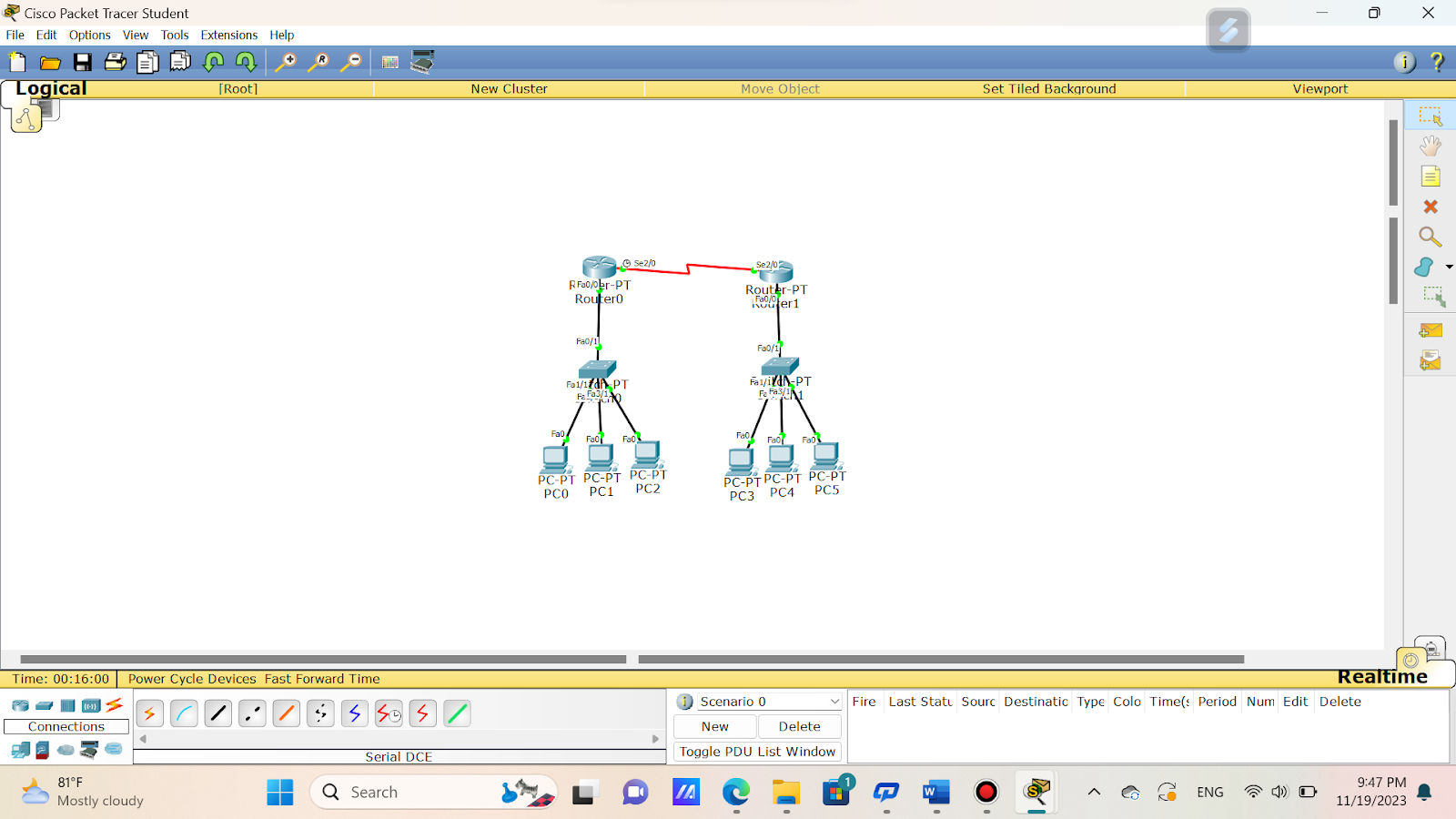This screenshot has width=1456, height=819.
Task: Open the Tools menu
Action: 175,35
